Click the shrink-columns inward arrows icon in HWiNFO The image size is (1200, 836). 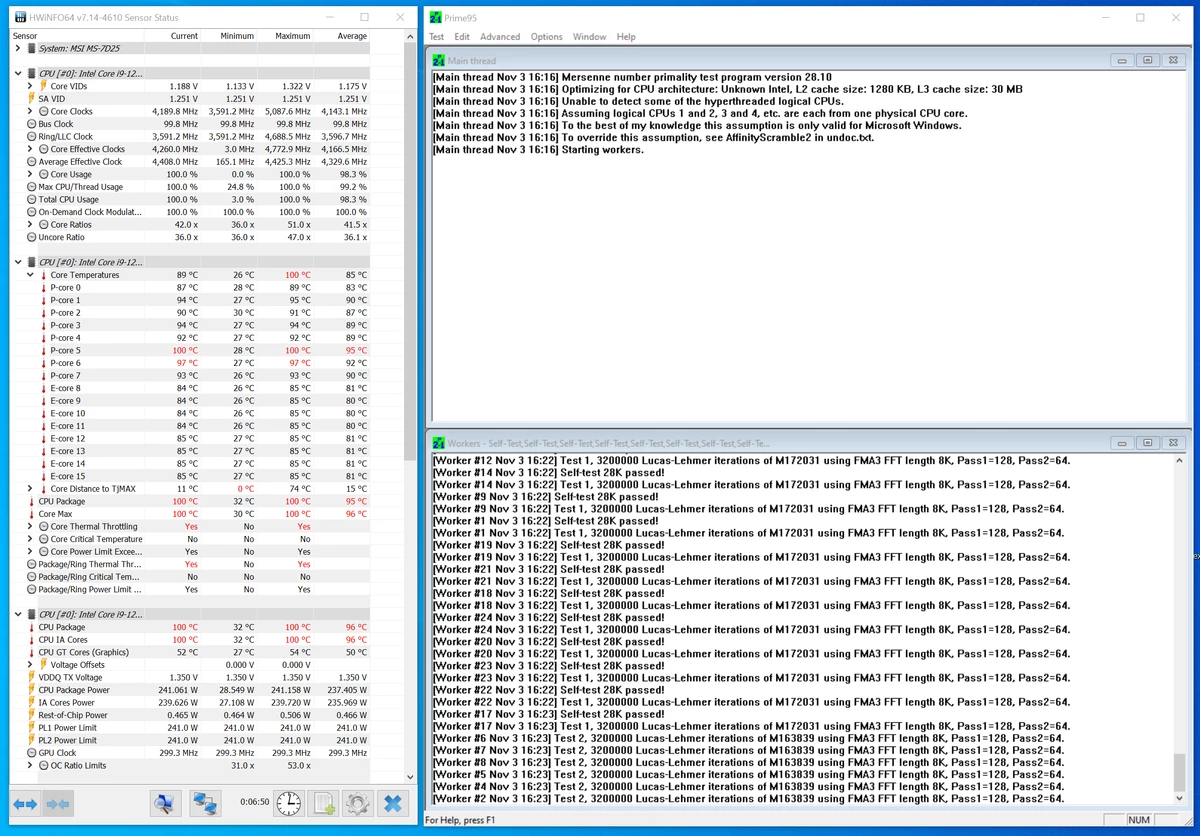point(57,803)
